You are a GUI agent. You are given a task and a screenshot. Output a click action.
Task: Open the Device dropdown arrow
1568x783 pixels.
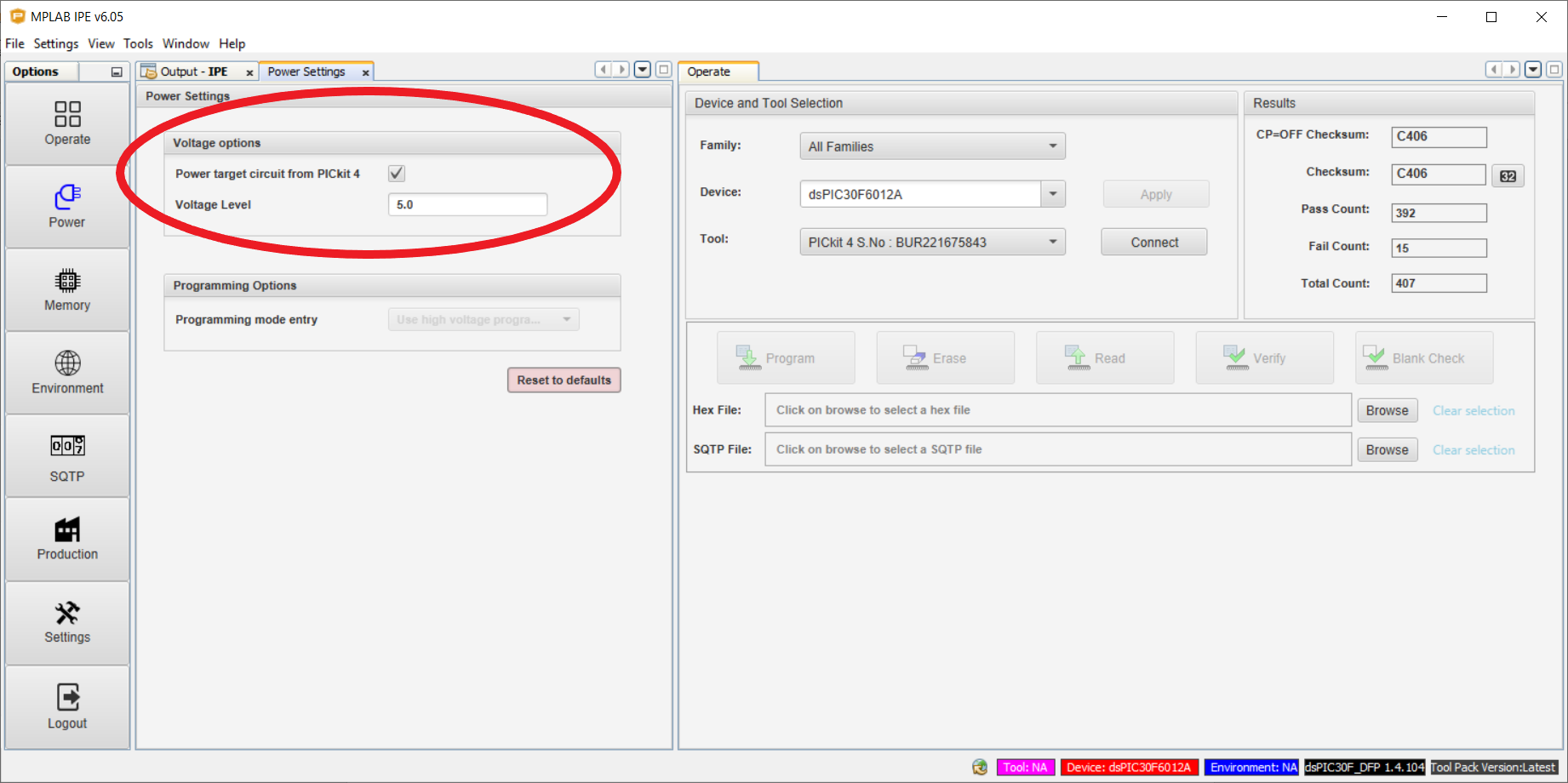1053,194
